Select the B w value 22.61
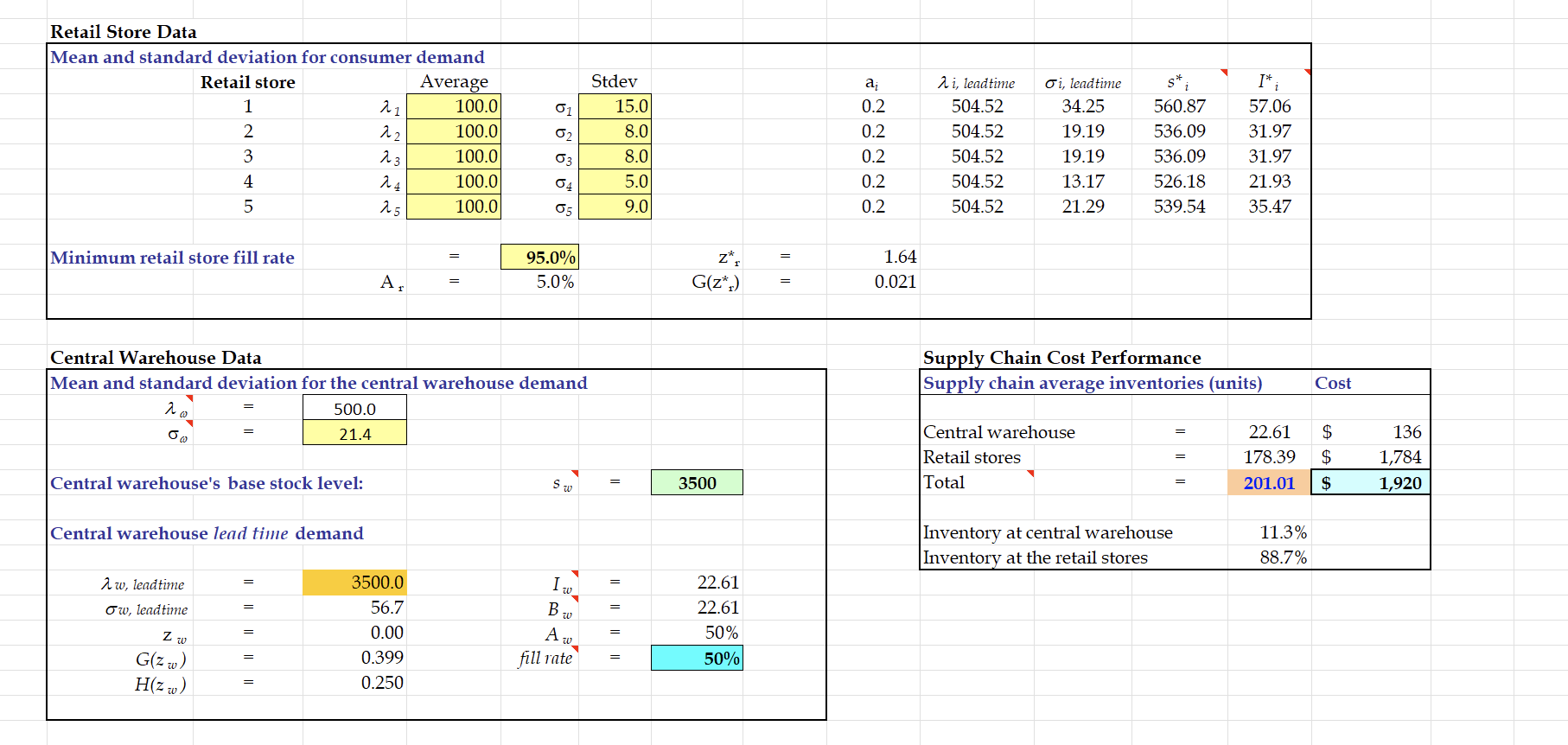 pos(718,608)
